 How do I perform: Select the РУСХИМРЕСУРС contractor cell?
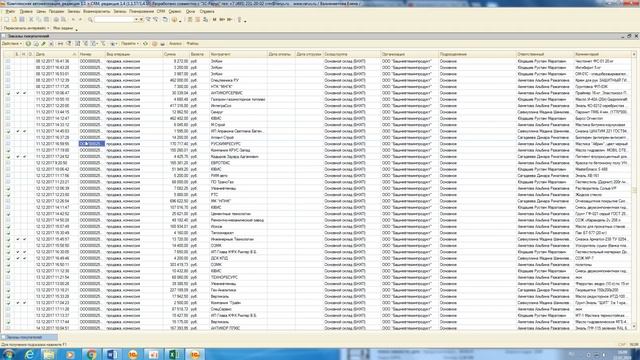click(x=238, y=144)
